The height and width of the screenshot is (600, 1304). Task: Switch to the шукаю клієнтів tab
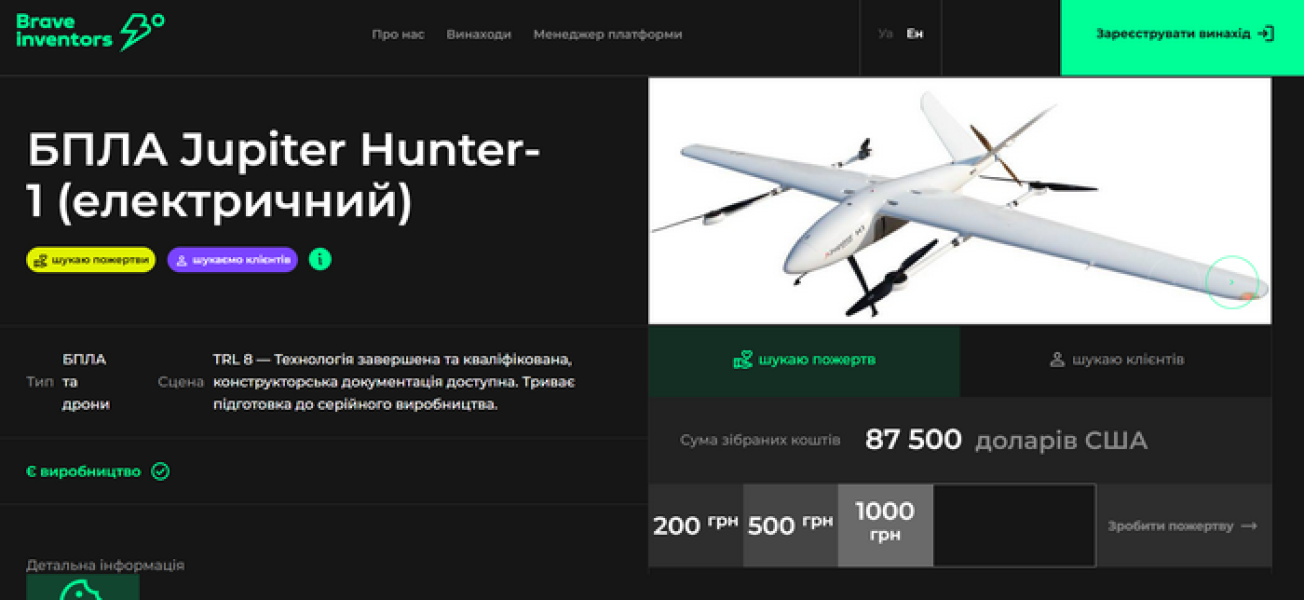(x=1116, y=360)
